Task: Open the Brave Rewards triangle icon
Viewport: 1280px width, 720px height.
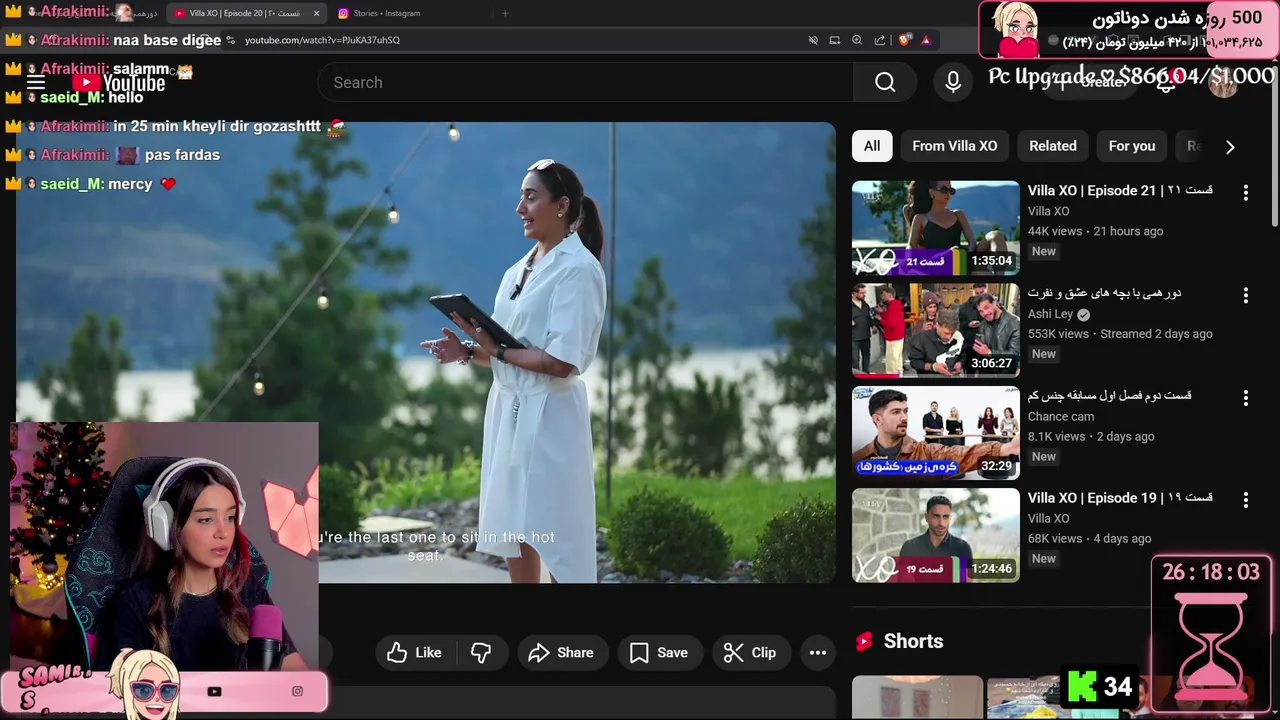Action: pos(926,40)
